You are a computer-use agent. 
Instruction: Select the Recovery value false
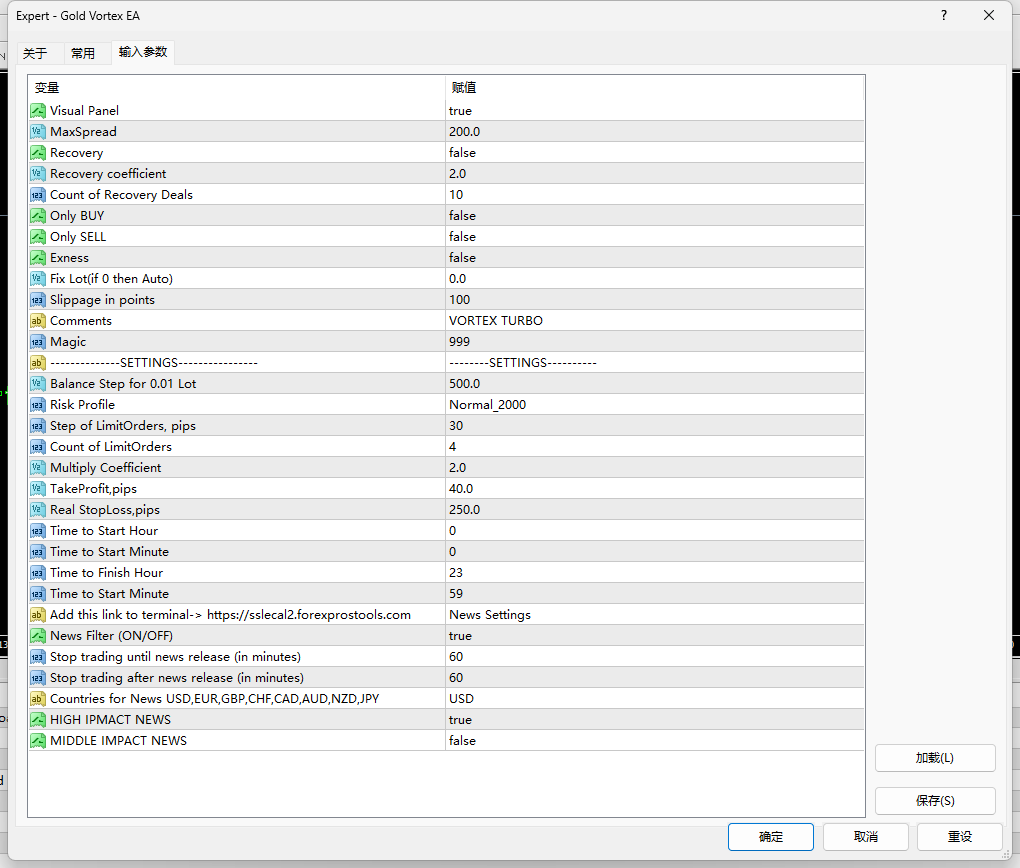[x=463, y=153]
